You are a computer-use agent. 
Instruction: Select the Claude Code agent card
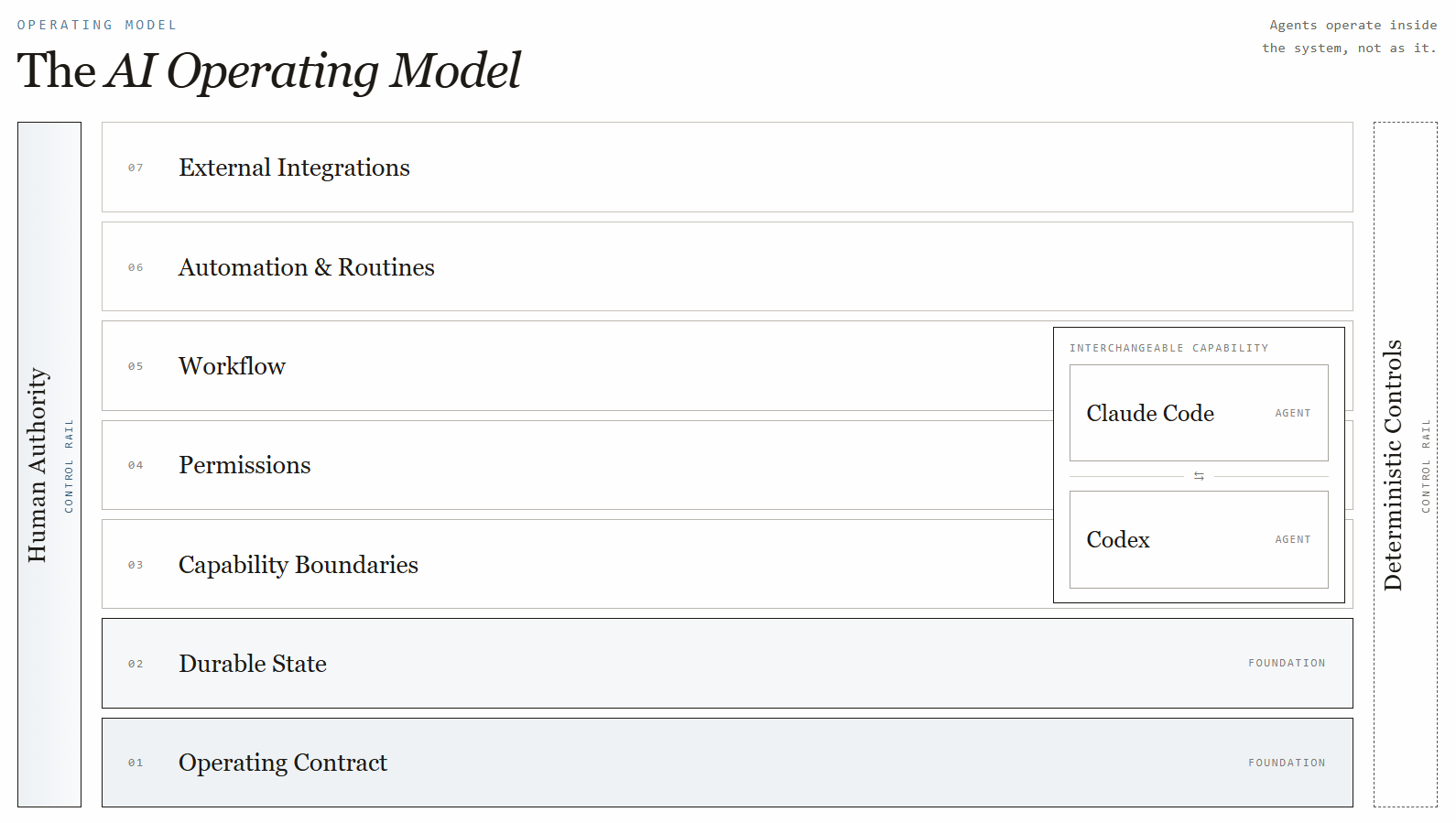1199,413
